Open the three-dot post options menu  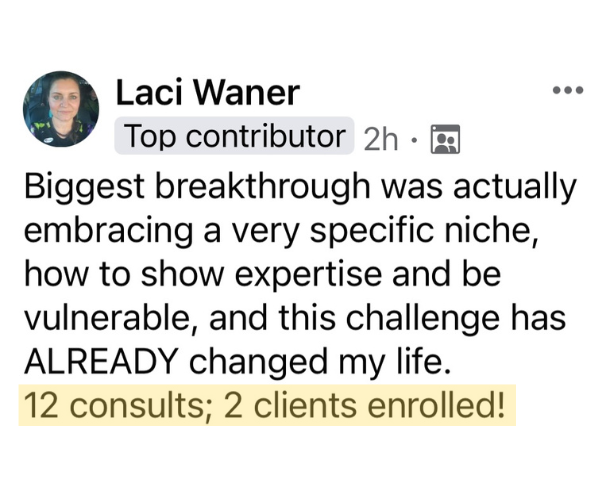pos(568,90)
